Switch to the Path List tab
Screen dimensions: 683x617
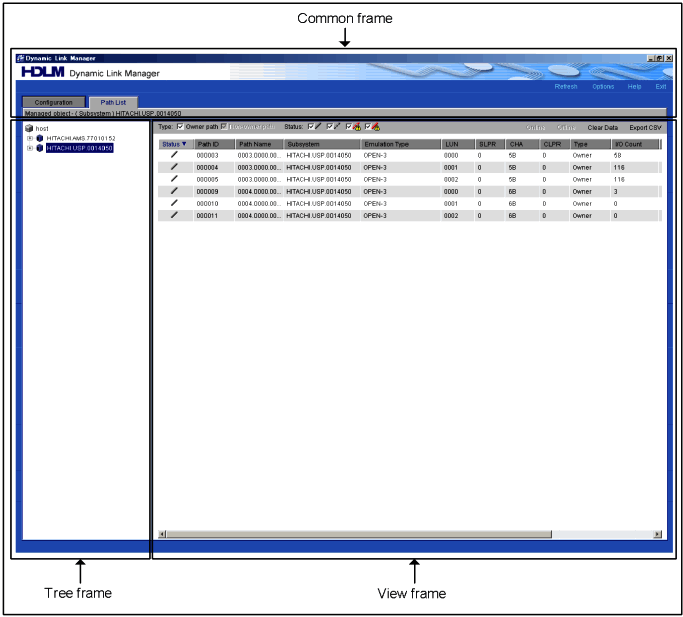[x=113, y=102]
